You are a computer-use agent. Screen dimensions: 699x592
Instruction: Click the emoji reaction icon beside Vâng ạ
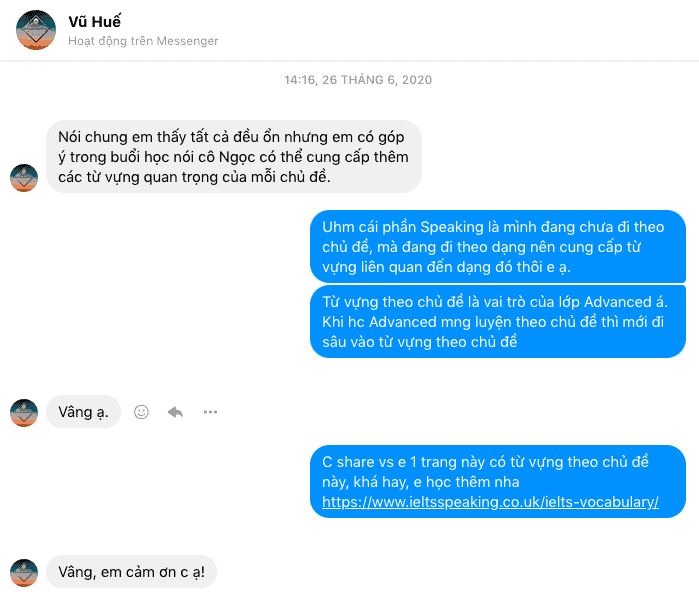(141, 412)
